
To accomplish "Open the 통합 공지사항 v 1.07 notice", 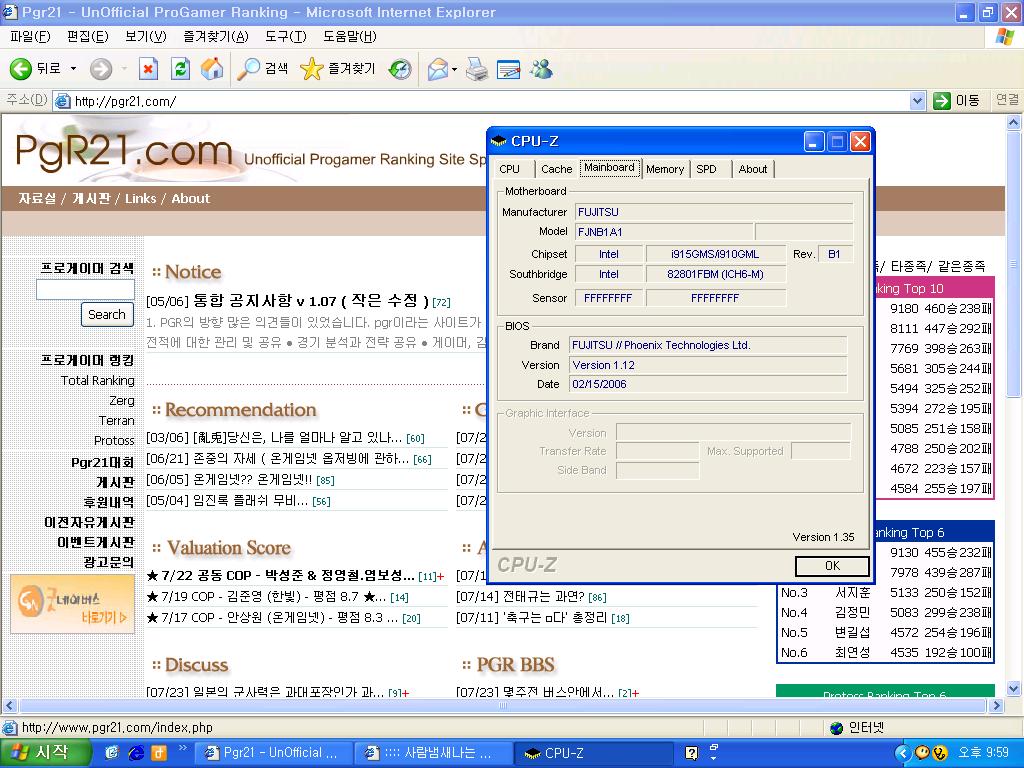I will (x=311, y=301).
